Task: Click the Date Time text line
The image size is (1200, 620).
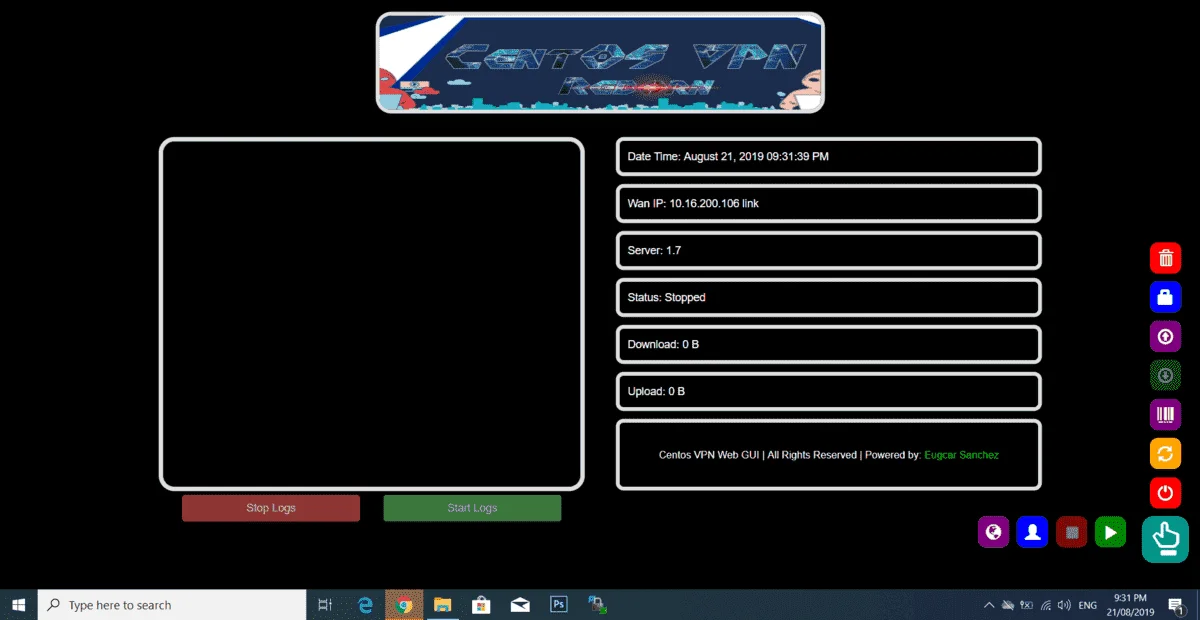Action: point(728,157)
